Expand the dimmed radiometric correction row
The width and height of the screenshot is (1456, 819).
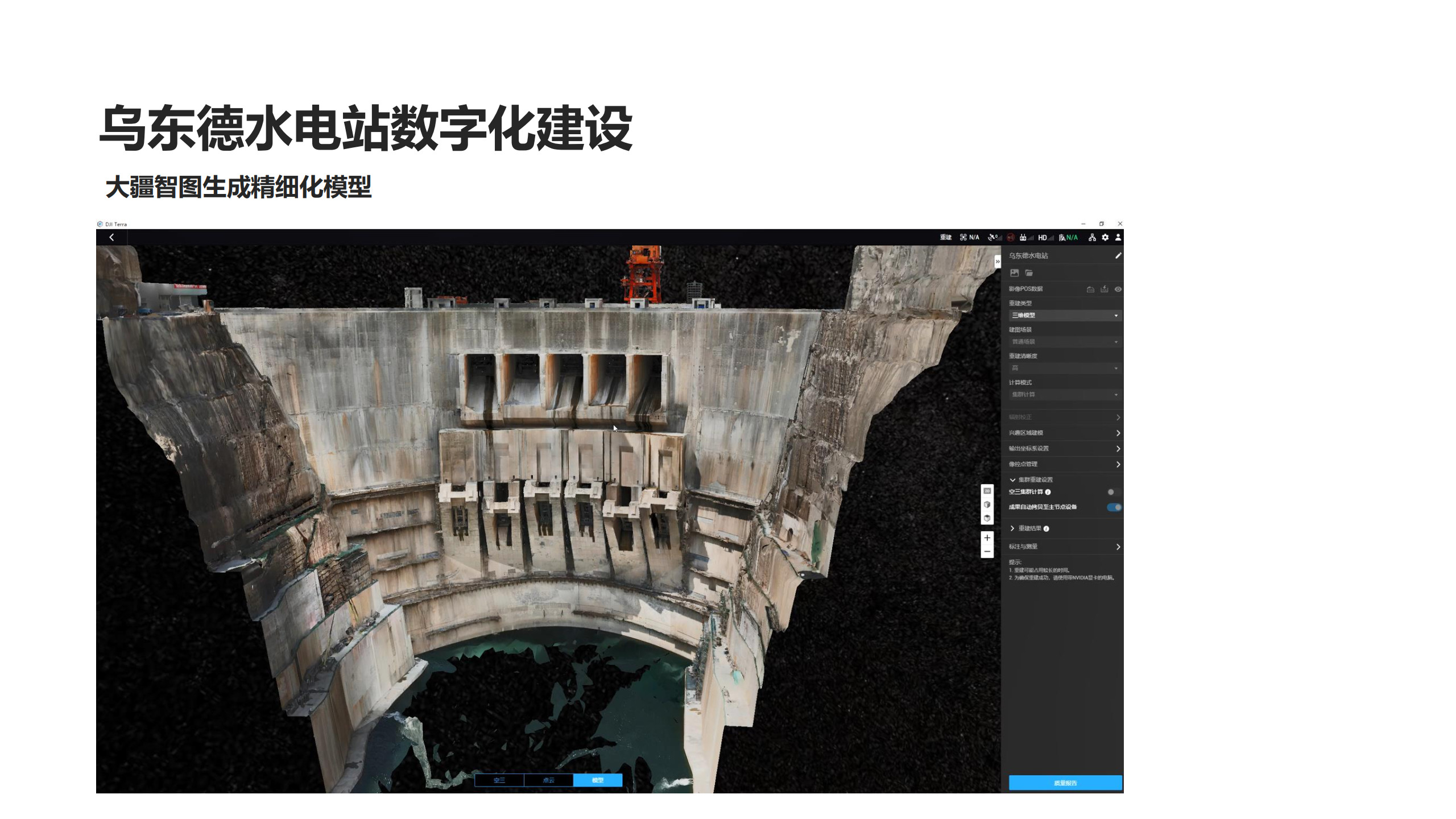coord(1062,417)
